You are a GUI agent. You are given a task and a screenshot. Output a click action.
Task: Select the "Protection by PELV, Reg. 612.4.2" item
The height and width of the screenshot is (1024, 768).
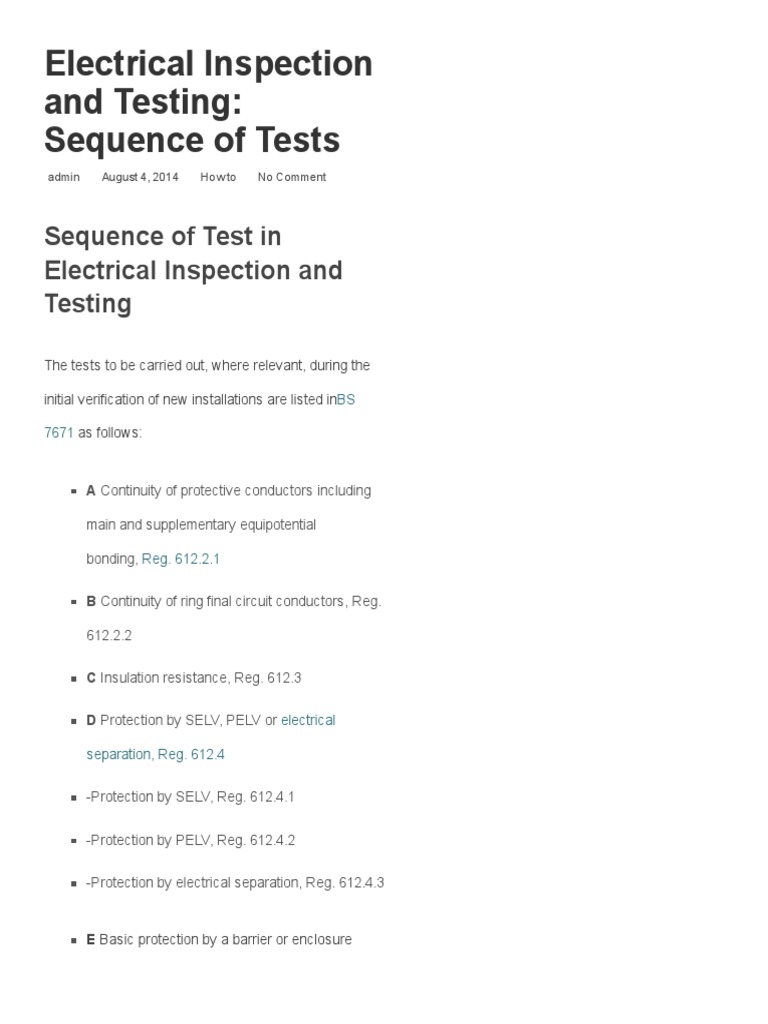tap(191, 840)
